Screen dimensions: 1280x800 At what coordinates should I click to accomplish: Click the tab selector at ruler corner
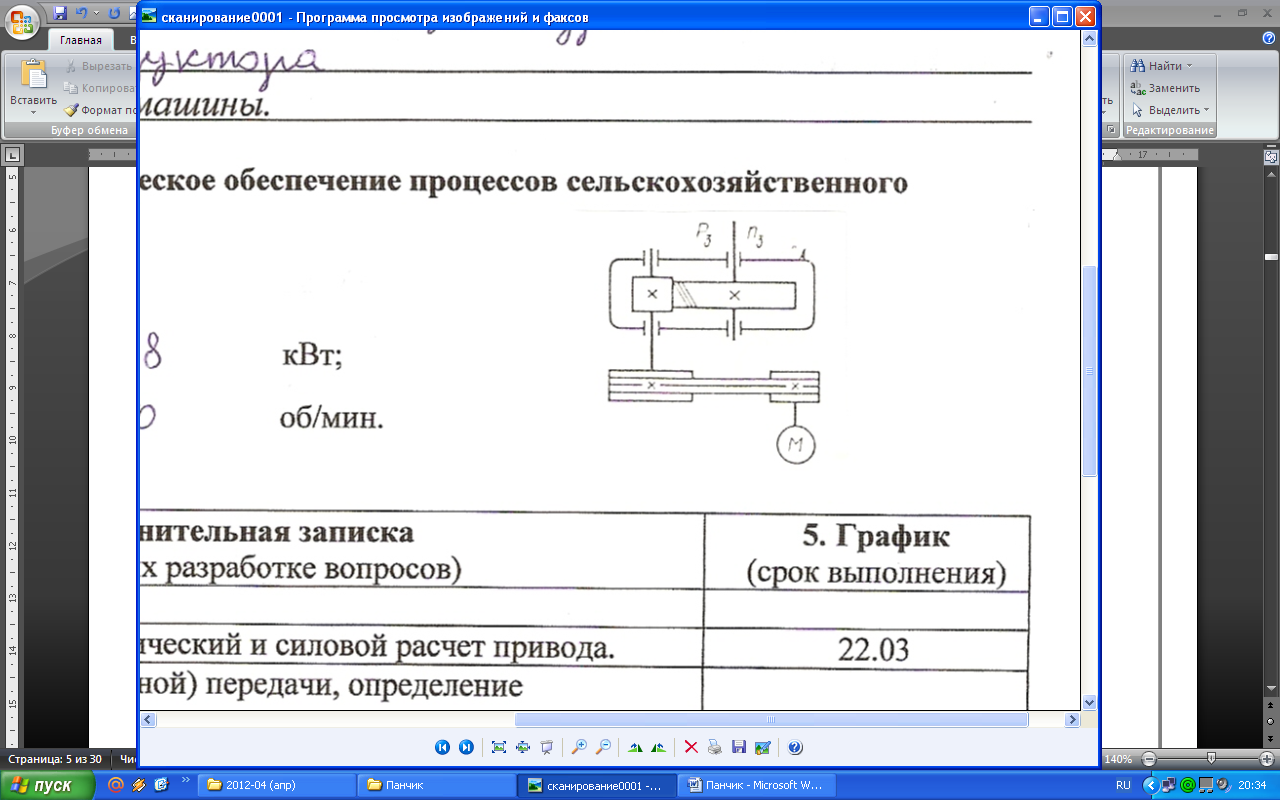point(13,155)
